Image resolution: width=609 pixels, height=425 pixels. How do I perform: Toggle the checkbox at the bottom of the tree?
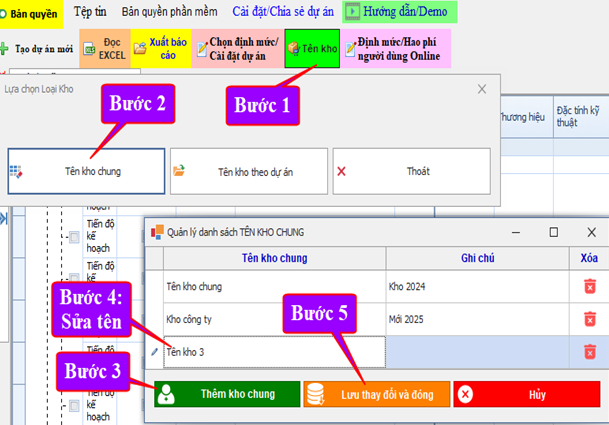[74, 405]
